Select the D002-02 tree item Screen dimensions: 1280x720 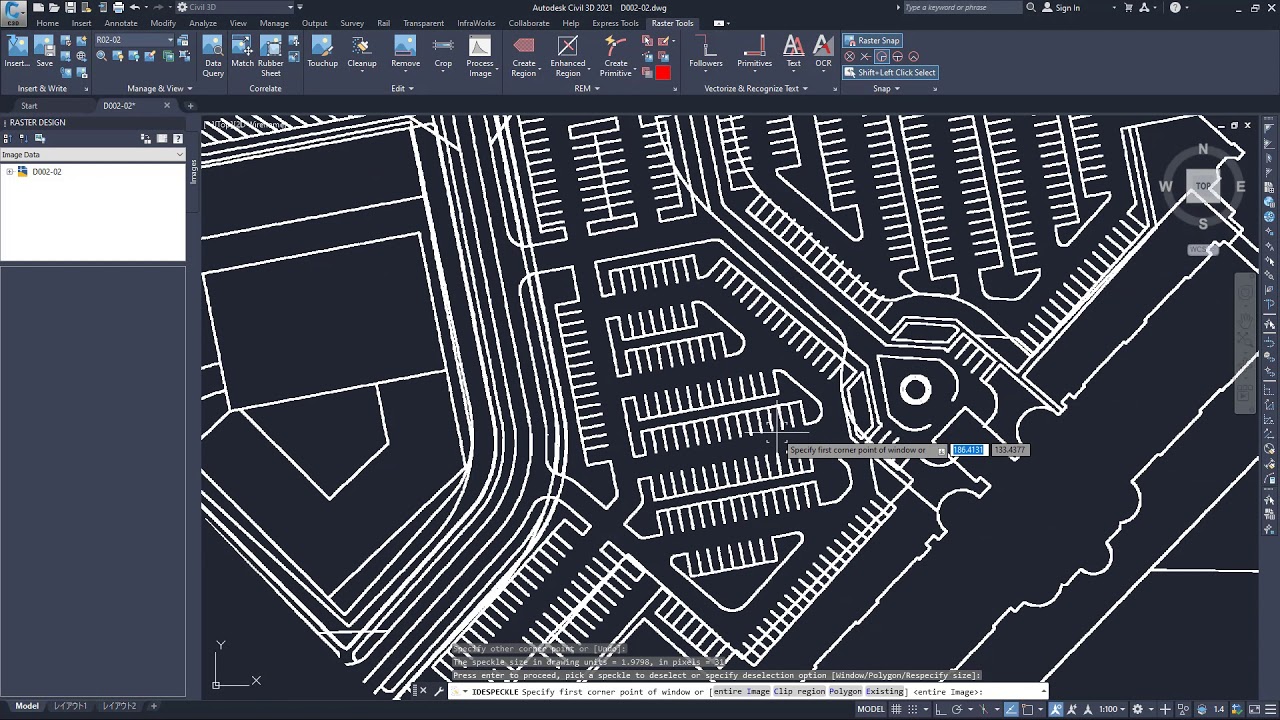[x=46, y=172]
